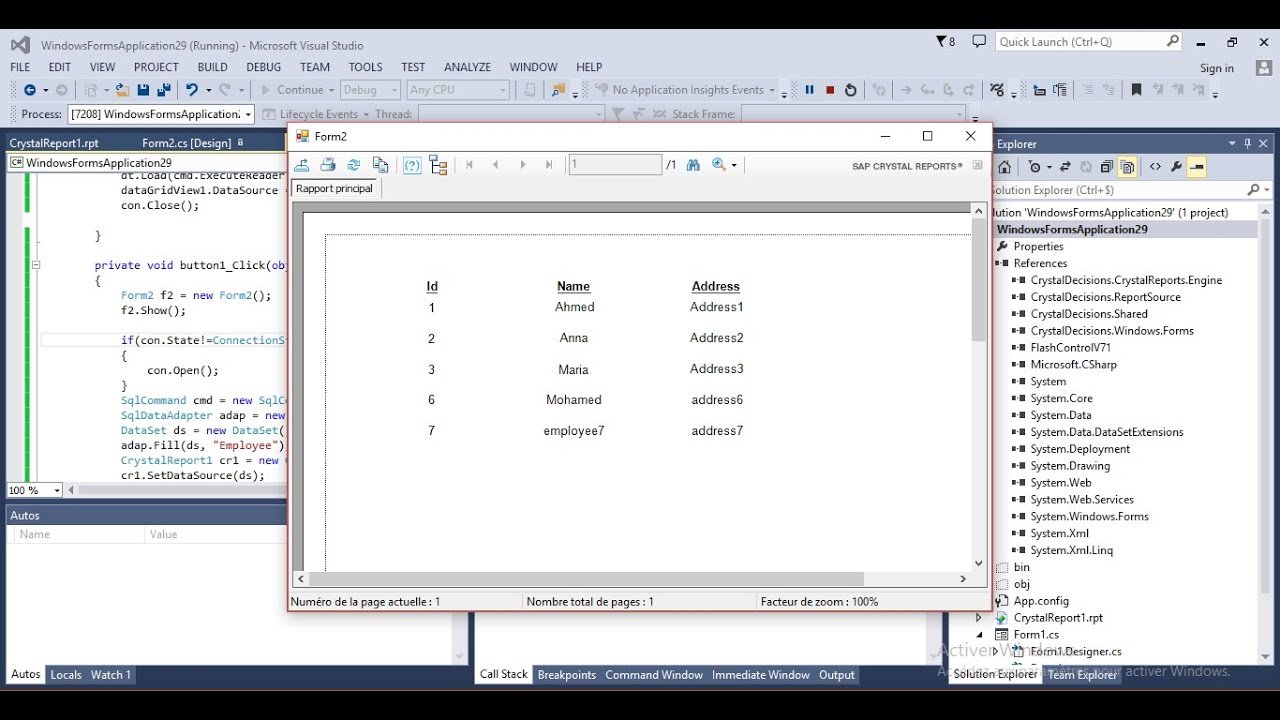Switch to the Team Explorer tab
The image size is (1280, 720).
tap(1082, 675)
